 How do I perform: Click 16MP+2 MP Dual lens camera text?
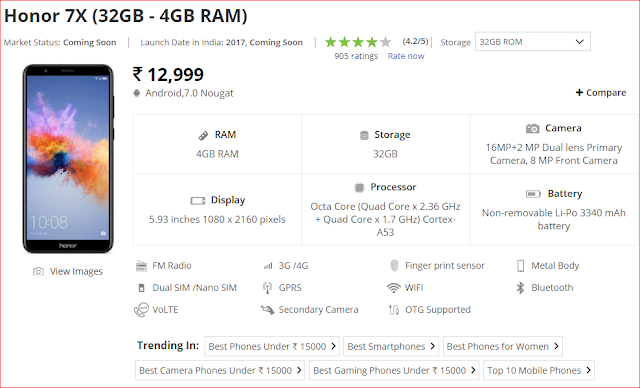(553, 154)
